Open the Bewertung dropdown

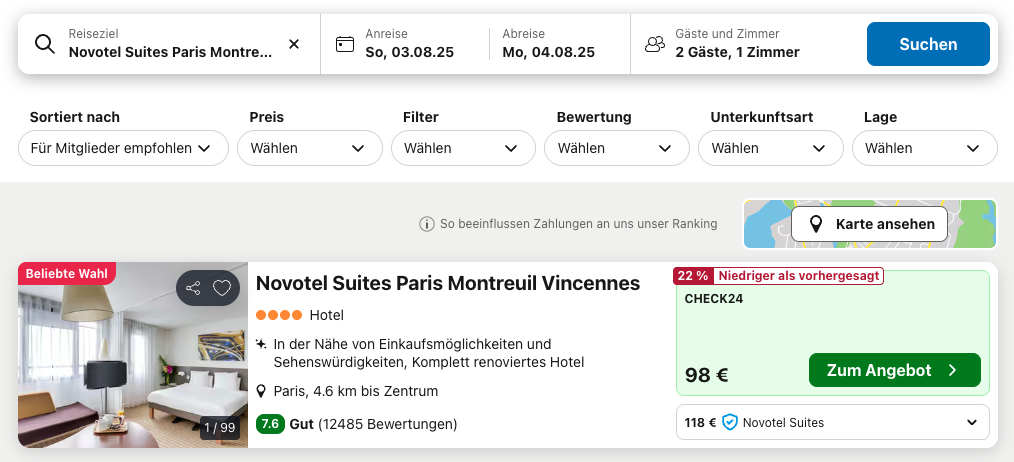click(617, 148)
